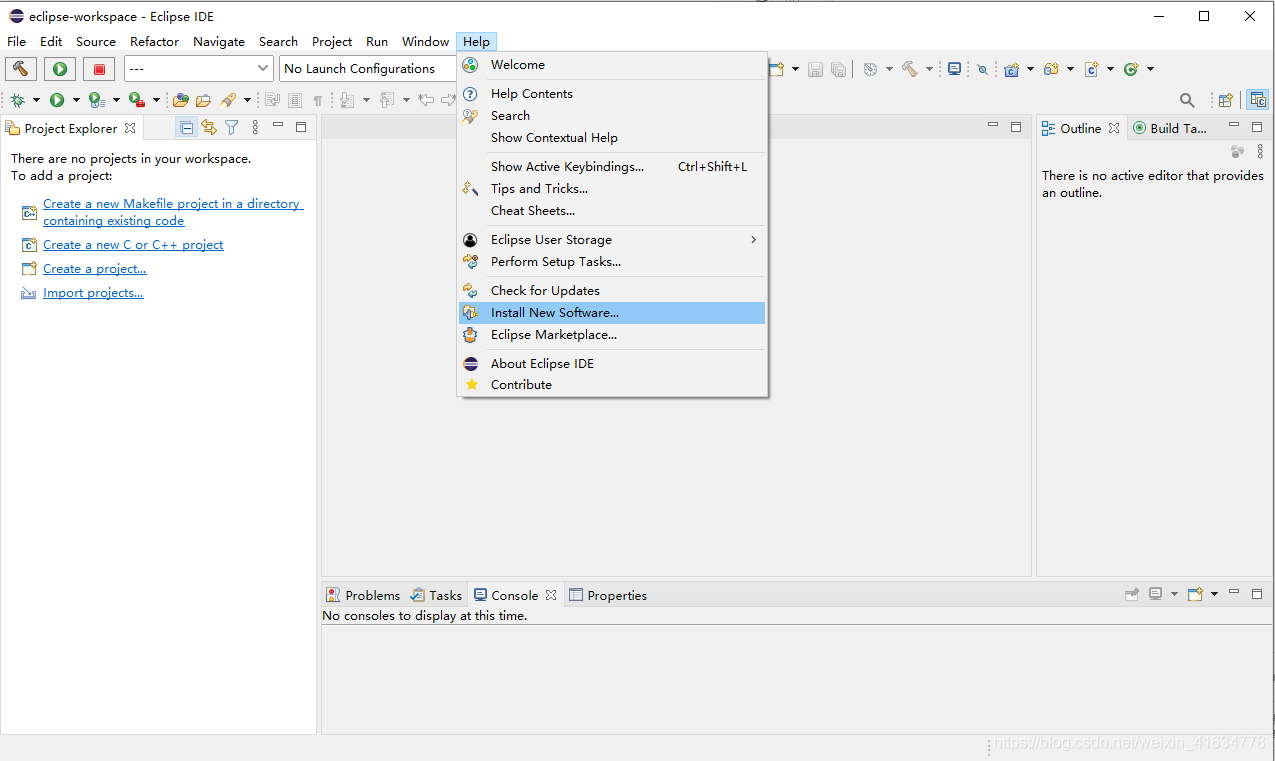The image size is (1275, 761).
Task: Click the Save All toolbar icon
Action: 838,69
